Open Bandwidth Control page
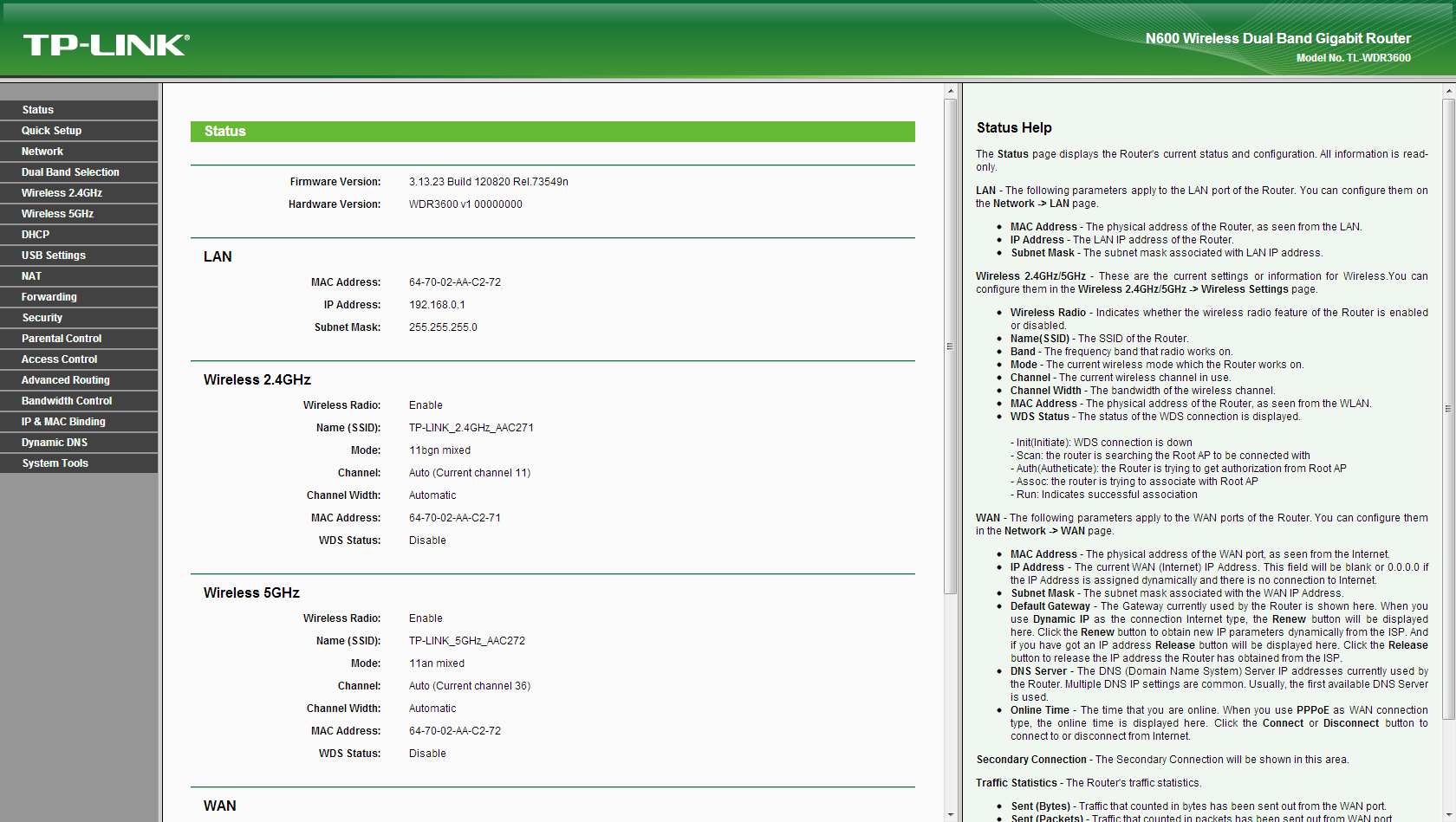Screen dimensions: 1456x822 click(79, 401)
